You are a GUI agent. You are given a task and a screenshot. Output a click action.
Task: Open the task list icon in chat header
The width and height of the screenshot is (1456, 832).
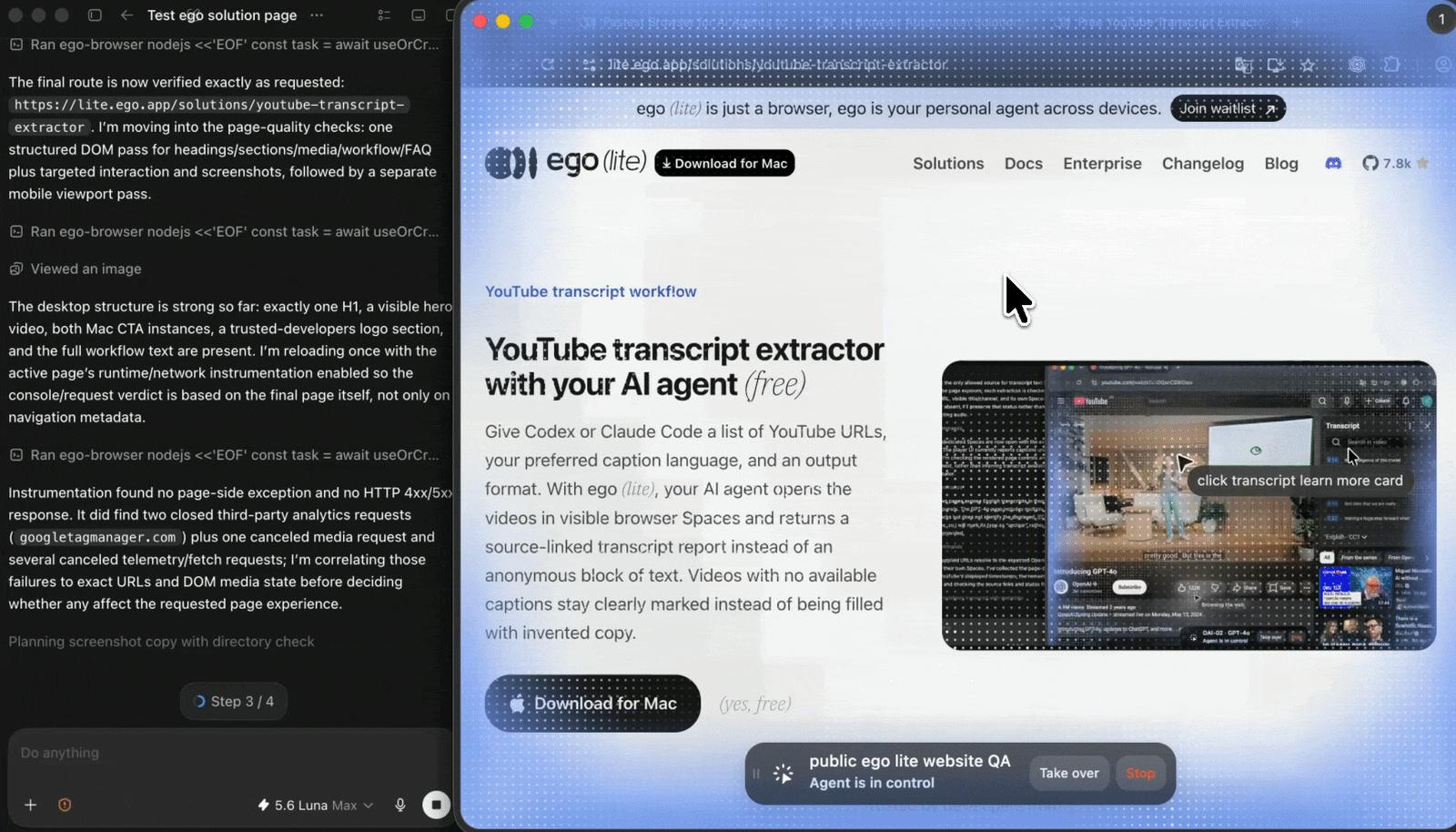pyautogui.click(x=384, y=15)
